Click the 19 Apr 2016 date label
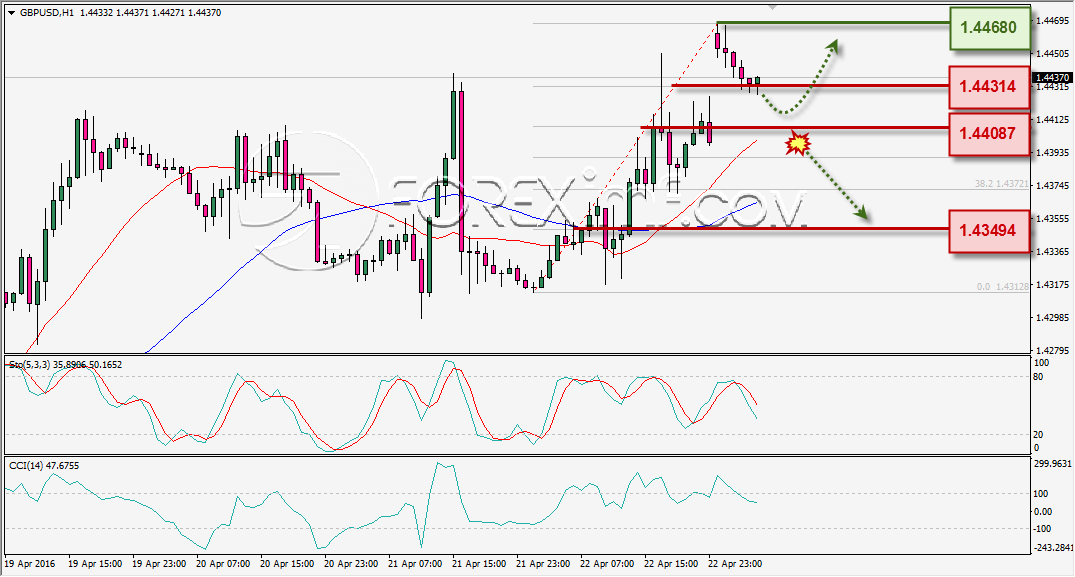Screen dimensions: 1075x577 click(30, 563)
